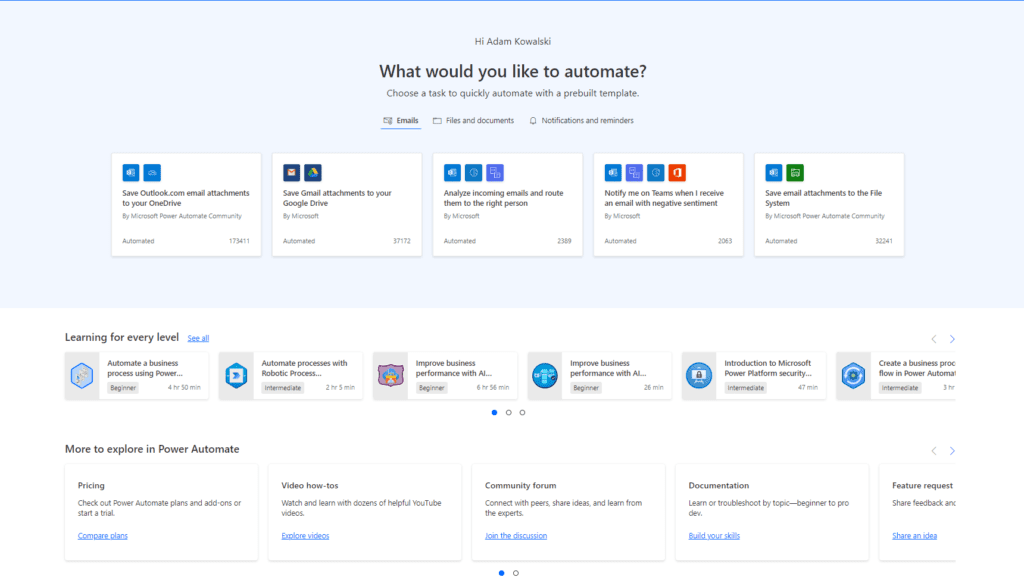
Task: Switch to the Files and documents tab
Action: (x=473, y=120)
